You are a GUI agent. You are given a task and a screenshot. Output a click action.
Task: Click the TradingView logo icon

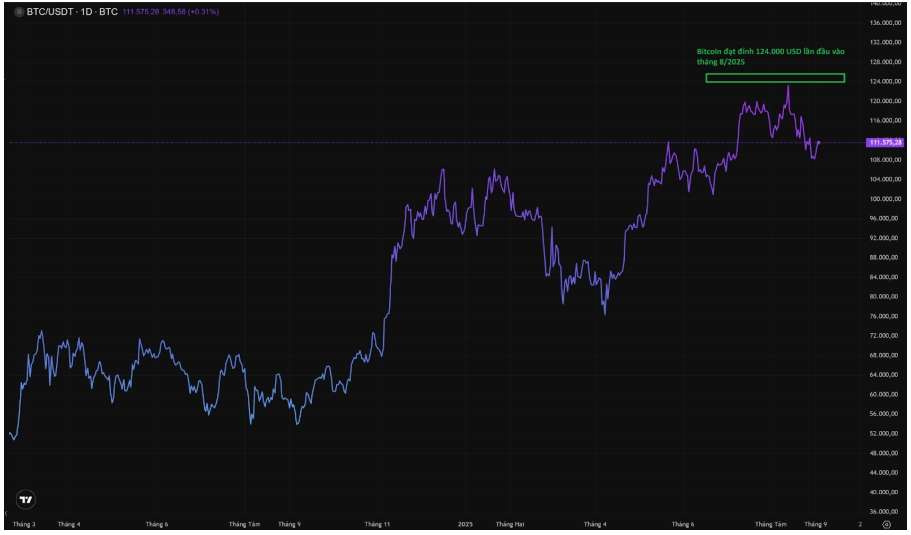(x=26, y=500)
